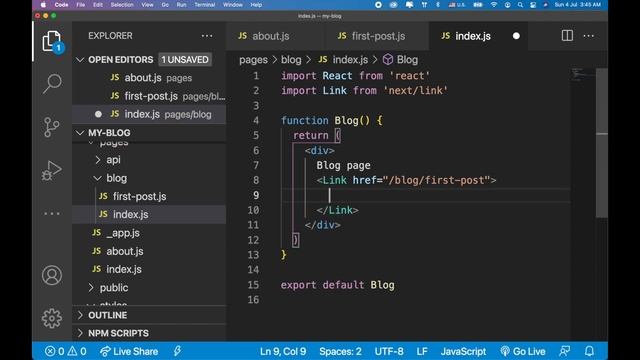Open editor More Actions menu

[589, 36]
